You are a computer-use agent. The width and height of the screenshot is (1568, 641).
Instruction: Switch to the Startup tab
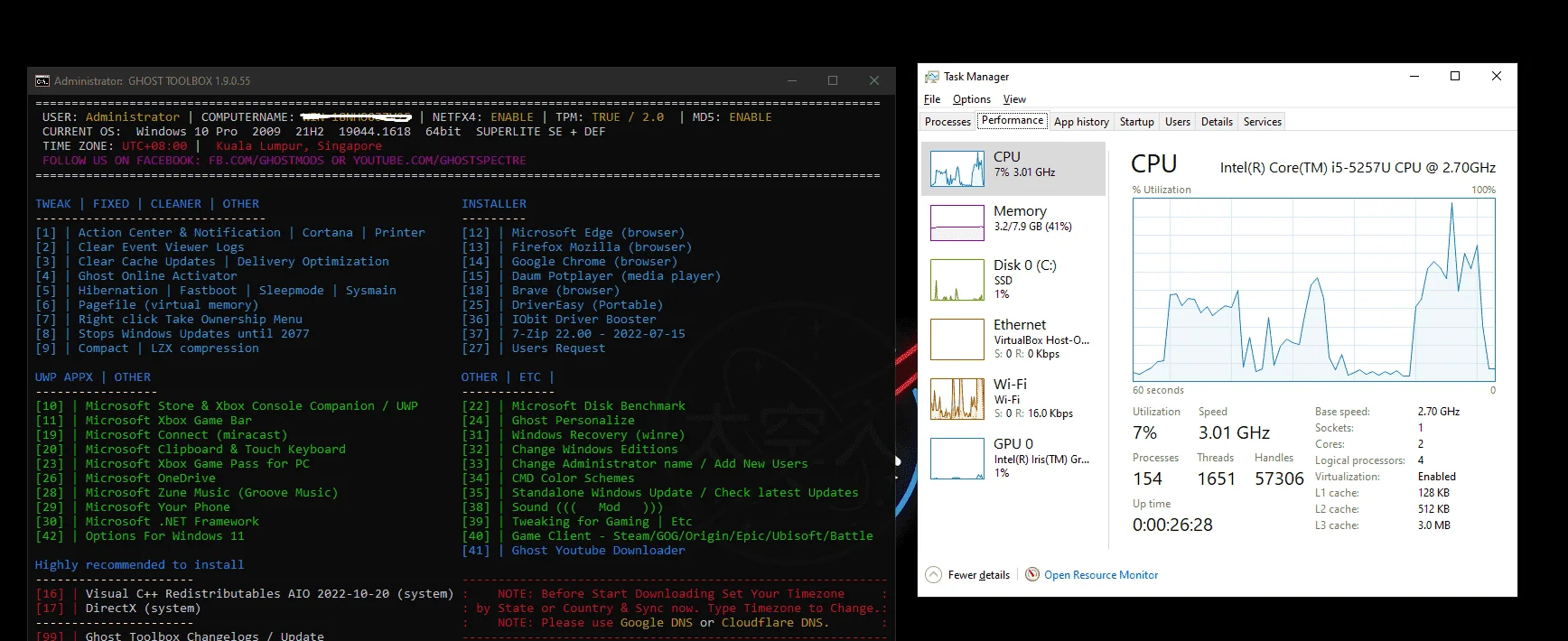[1137, 122]
